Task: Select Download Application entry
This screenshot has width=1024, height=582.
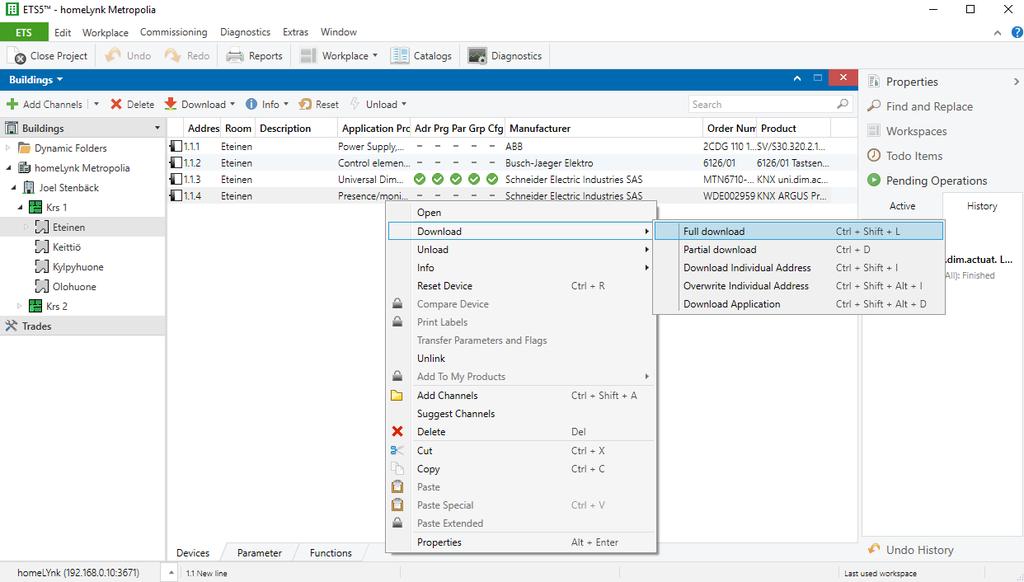Action: coord(799,304)
